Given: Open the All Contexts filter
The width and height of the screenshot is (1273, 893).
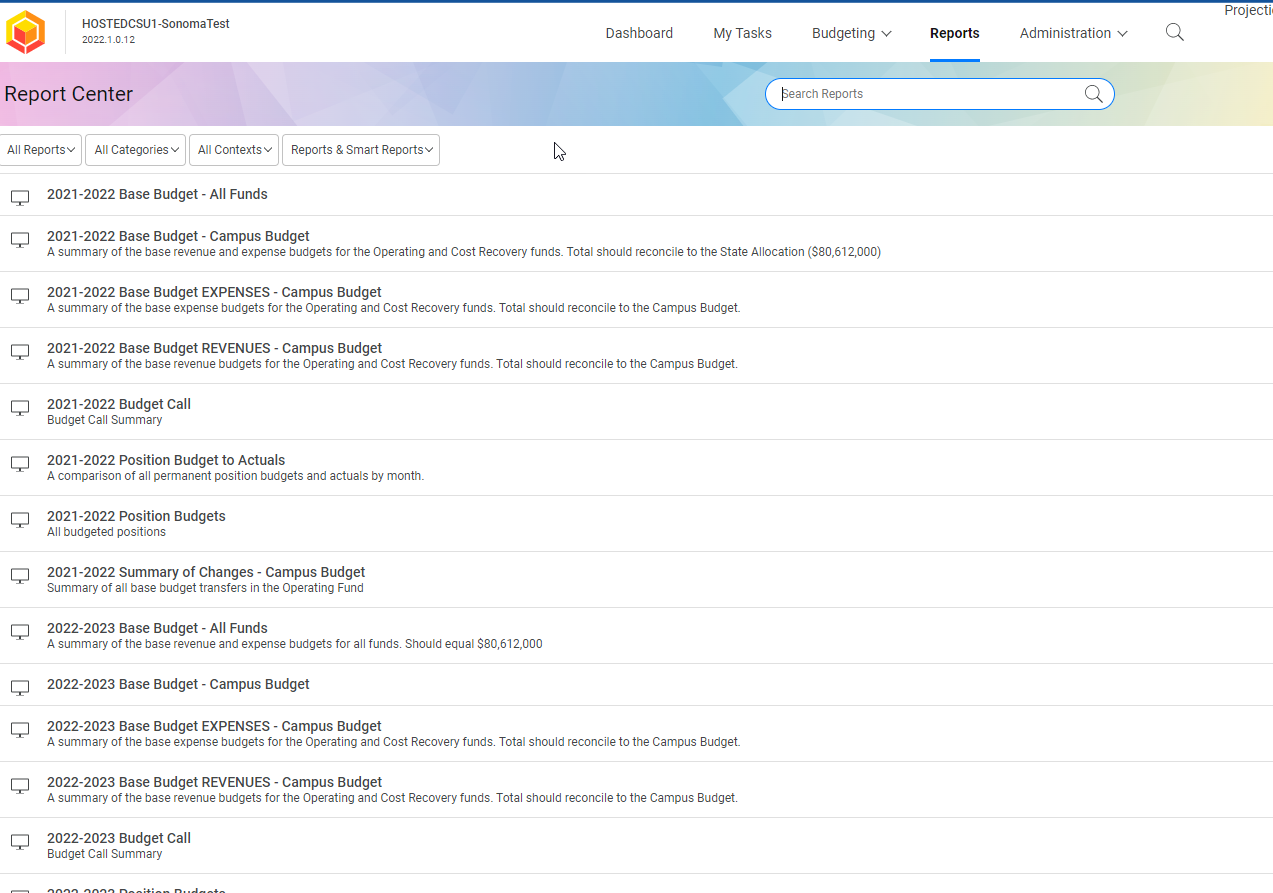Looking at the screenshot, I should [x=233, y=149].
